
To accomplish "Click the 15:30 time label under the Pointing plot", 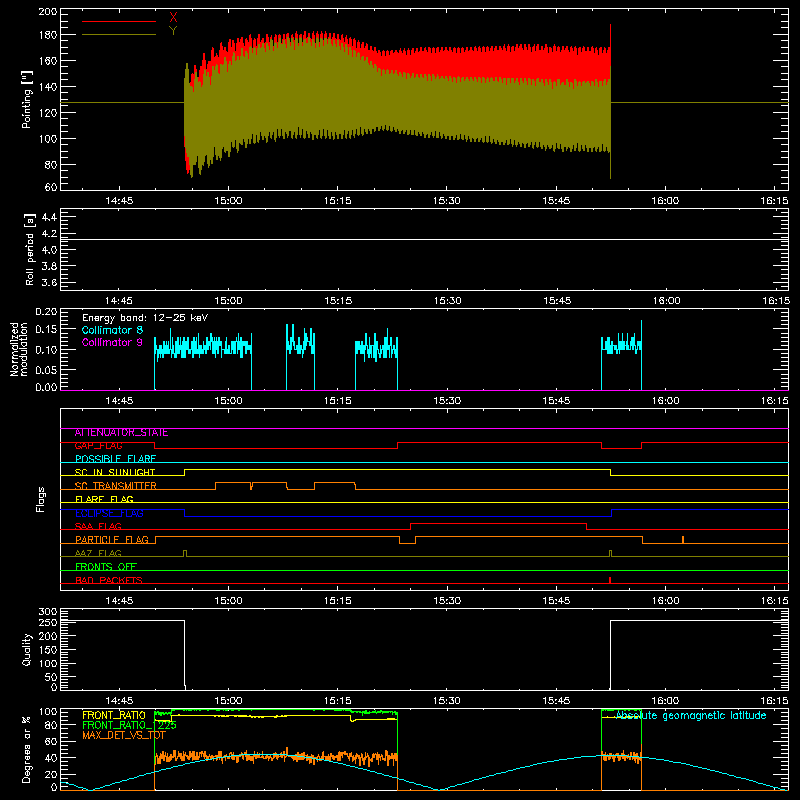I will pyautogui.click(x=446, y=201).
